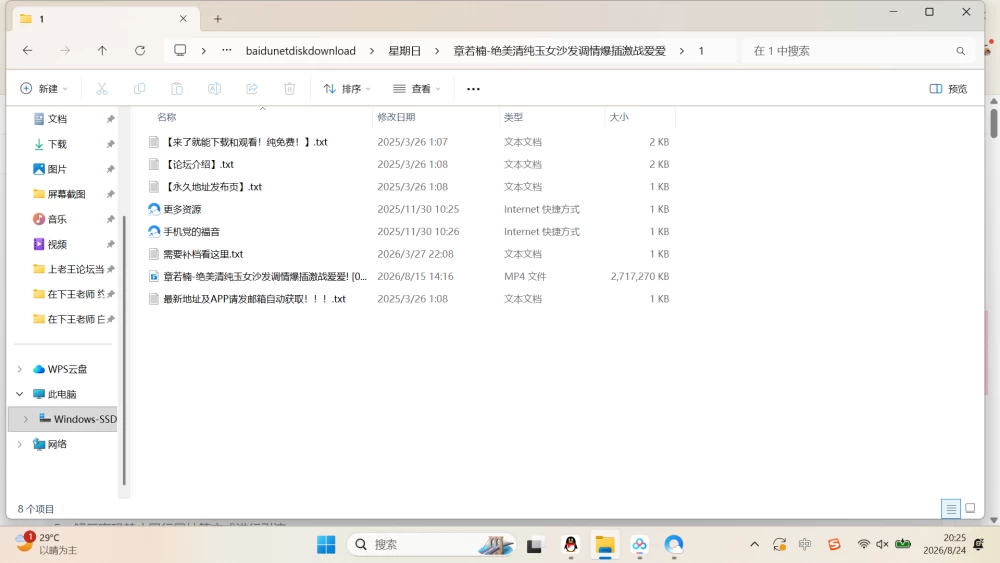Open 视频 in the sidebar
Image resolution: width=1000 pixels, height=563 pixels.
point(57,244)
